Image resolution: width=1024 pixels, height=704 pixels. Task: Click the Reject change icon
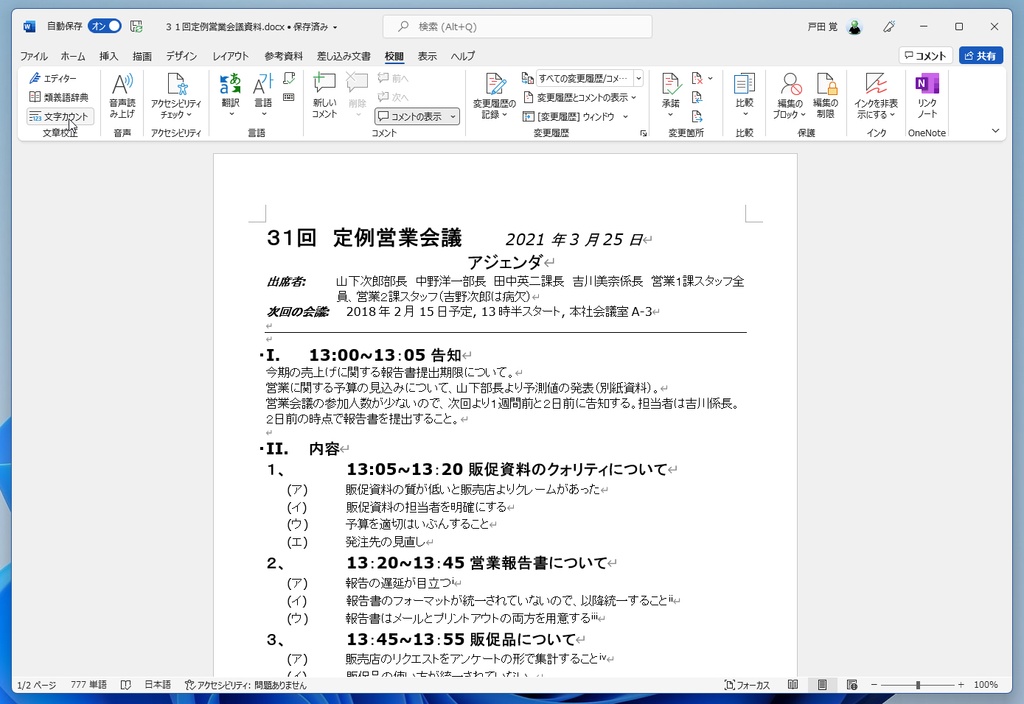click(x=697, y=78)
